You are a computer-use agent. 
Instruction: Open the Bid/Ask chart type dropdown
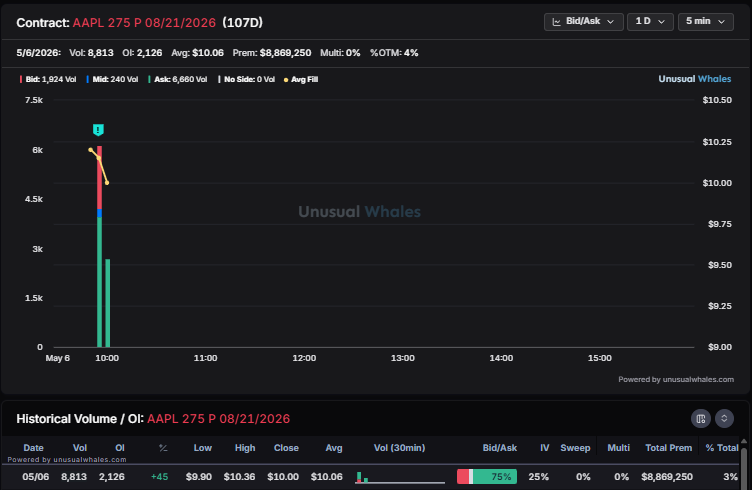(583, 22)
